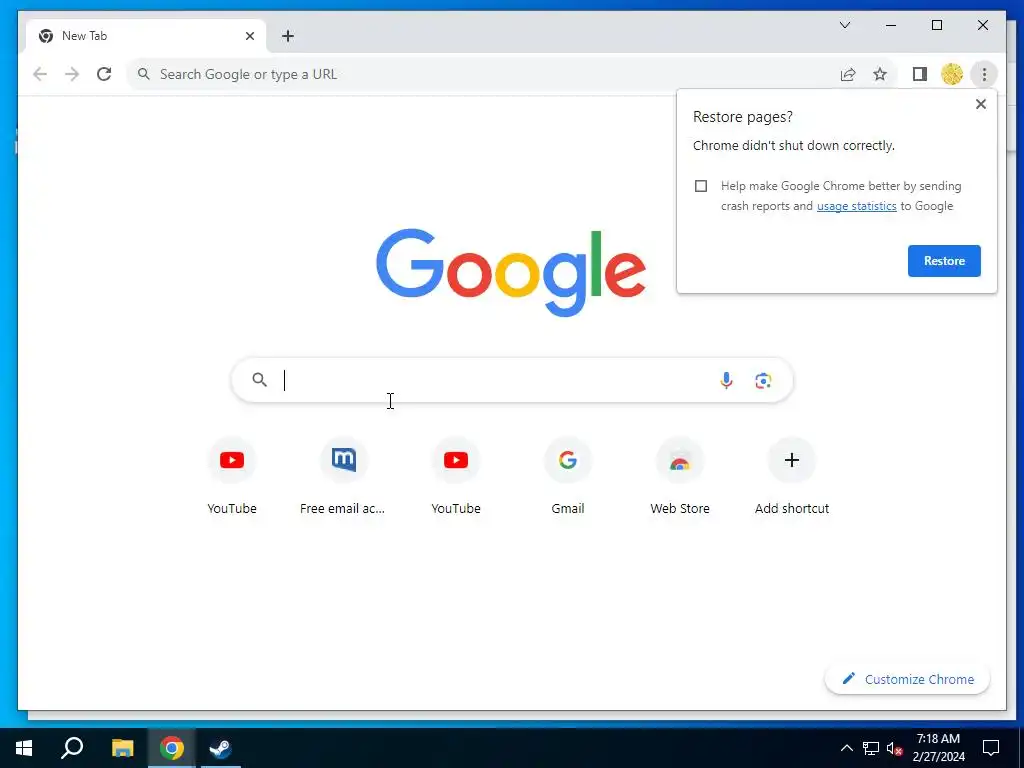The width and height of the screenshot is (1024, 768).
Task: Open the Windows notification center
Action: [991, 748]
